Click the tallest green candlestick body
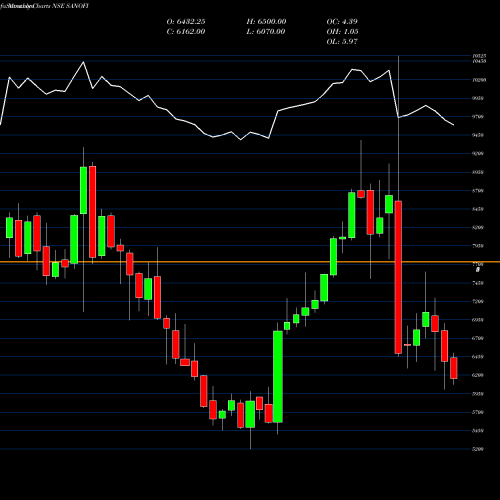 coord(278,377)
